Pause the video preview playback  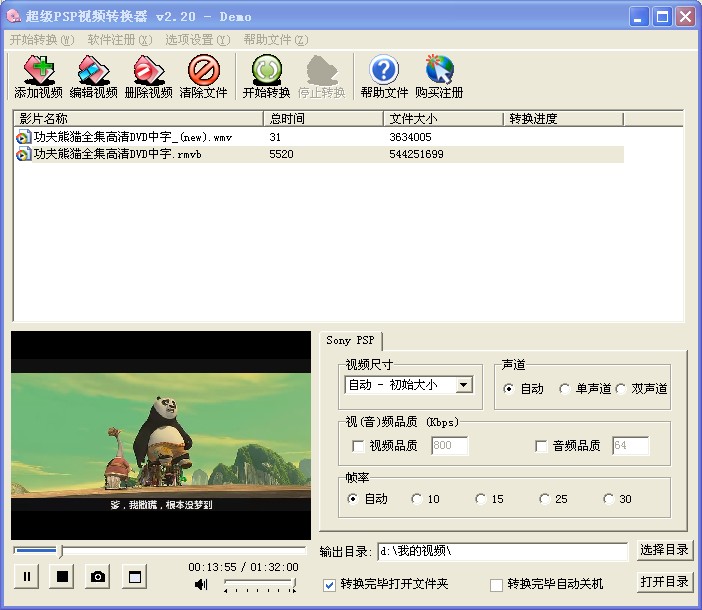click(26, 576)
